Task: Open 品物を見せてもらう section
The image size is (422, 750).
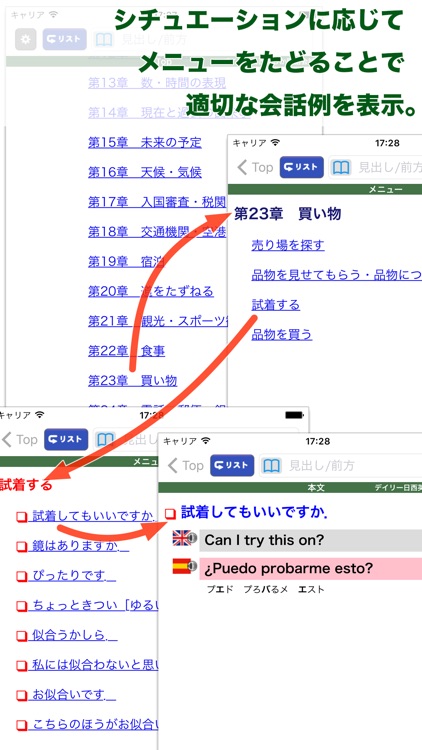Action: (337, 275)
